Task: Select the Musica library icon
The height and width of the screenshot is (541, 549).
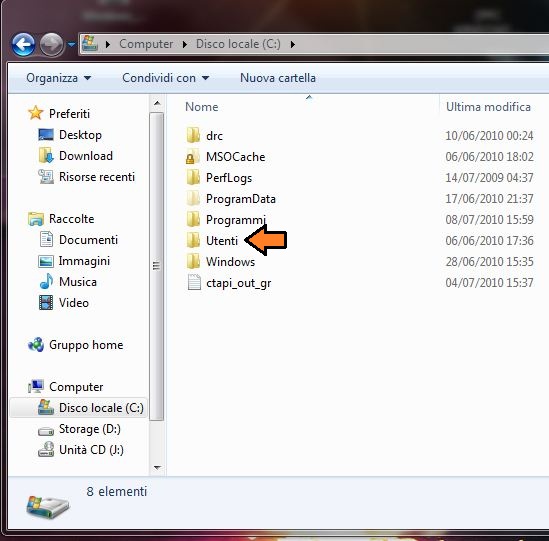Action: pyautogui.click(x=46, y=282)
